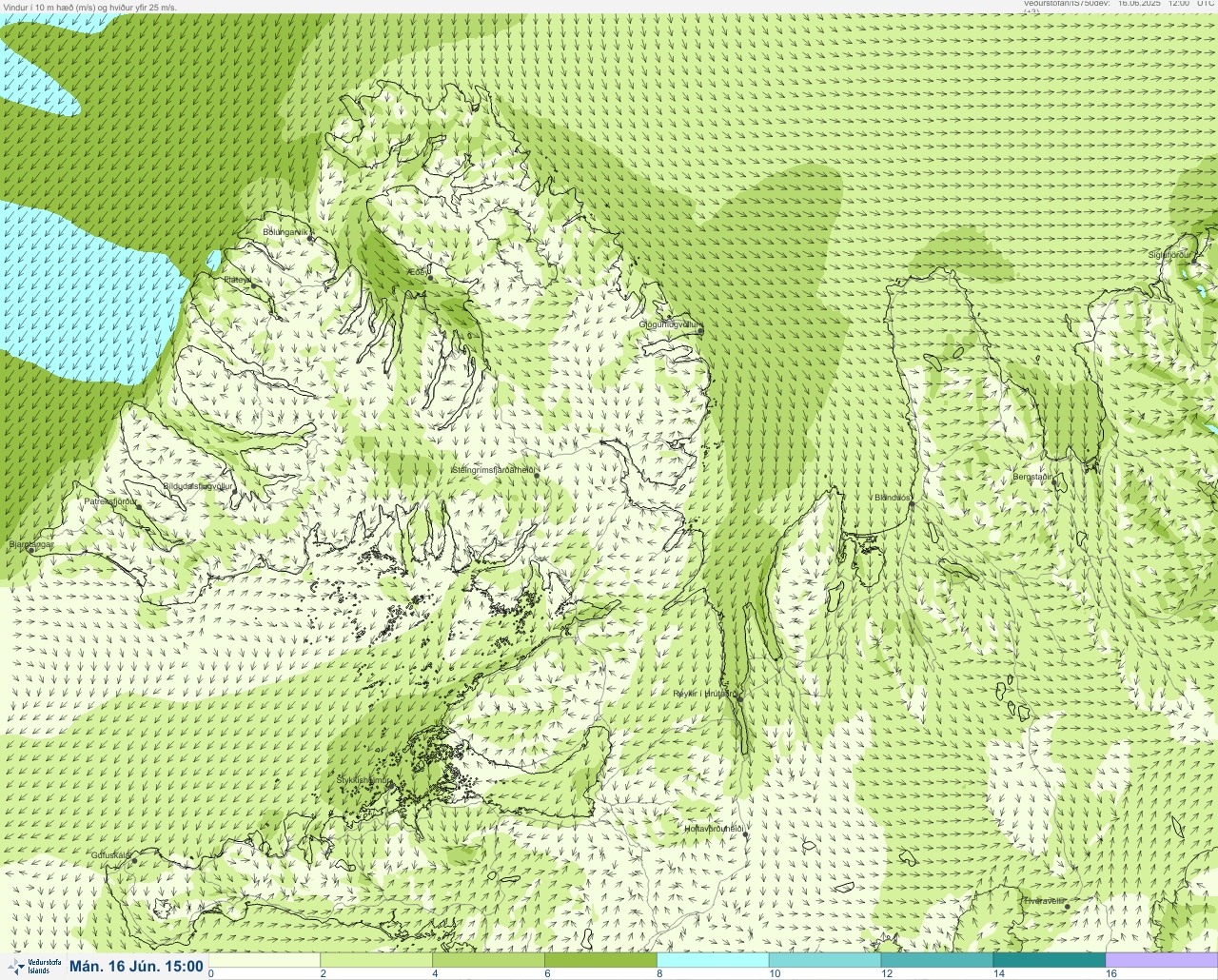Click the 'Blönduós' place label
Image resolution: width=1218 pixels, height=980 pixels.
(x=893, y=498)
